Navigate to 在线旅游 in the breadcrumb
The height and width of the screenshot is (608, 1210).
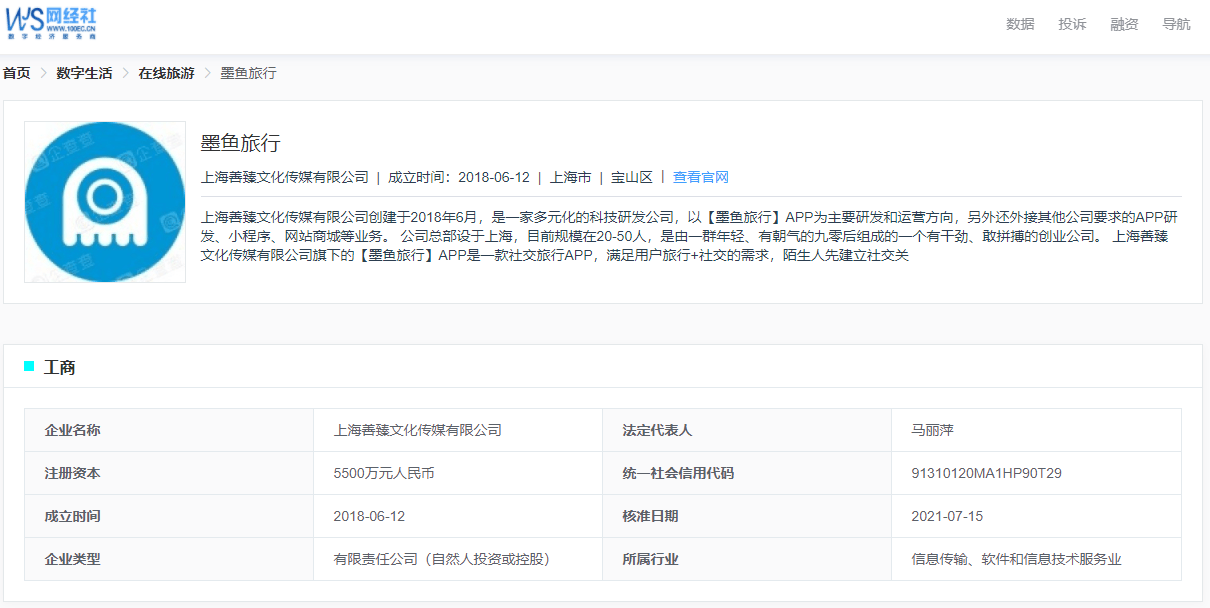coord(166,73)
